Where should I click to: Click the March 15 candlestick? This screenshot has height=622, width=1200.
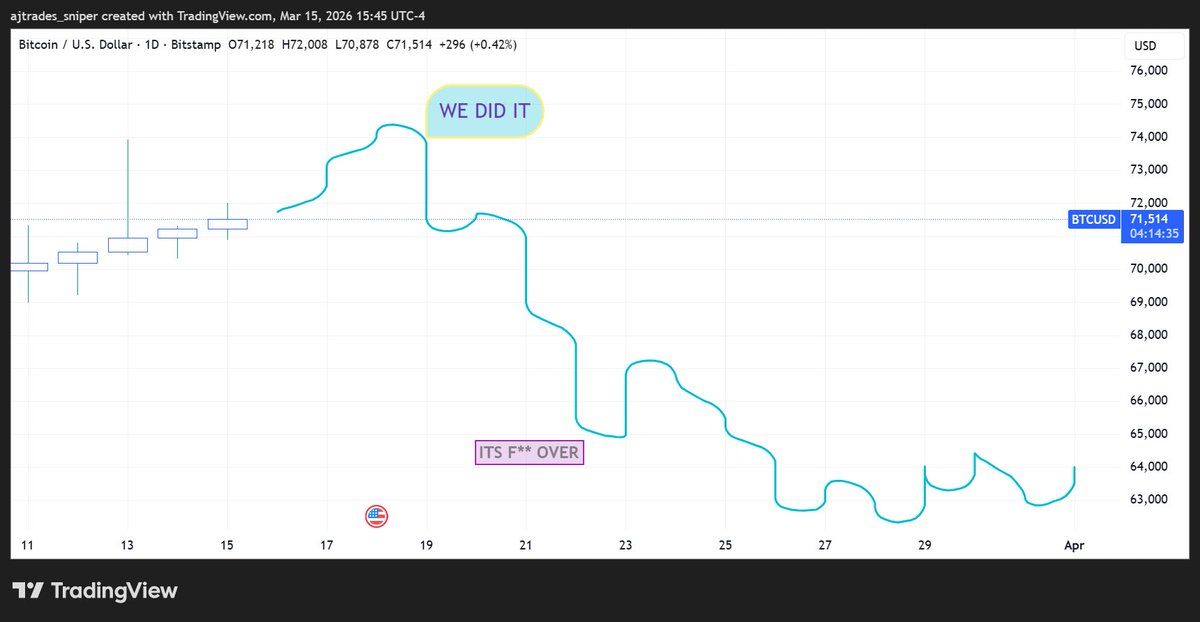point(227,224)
